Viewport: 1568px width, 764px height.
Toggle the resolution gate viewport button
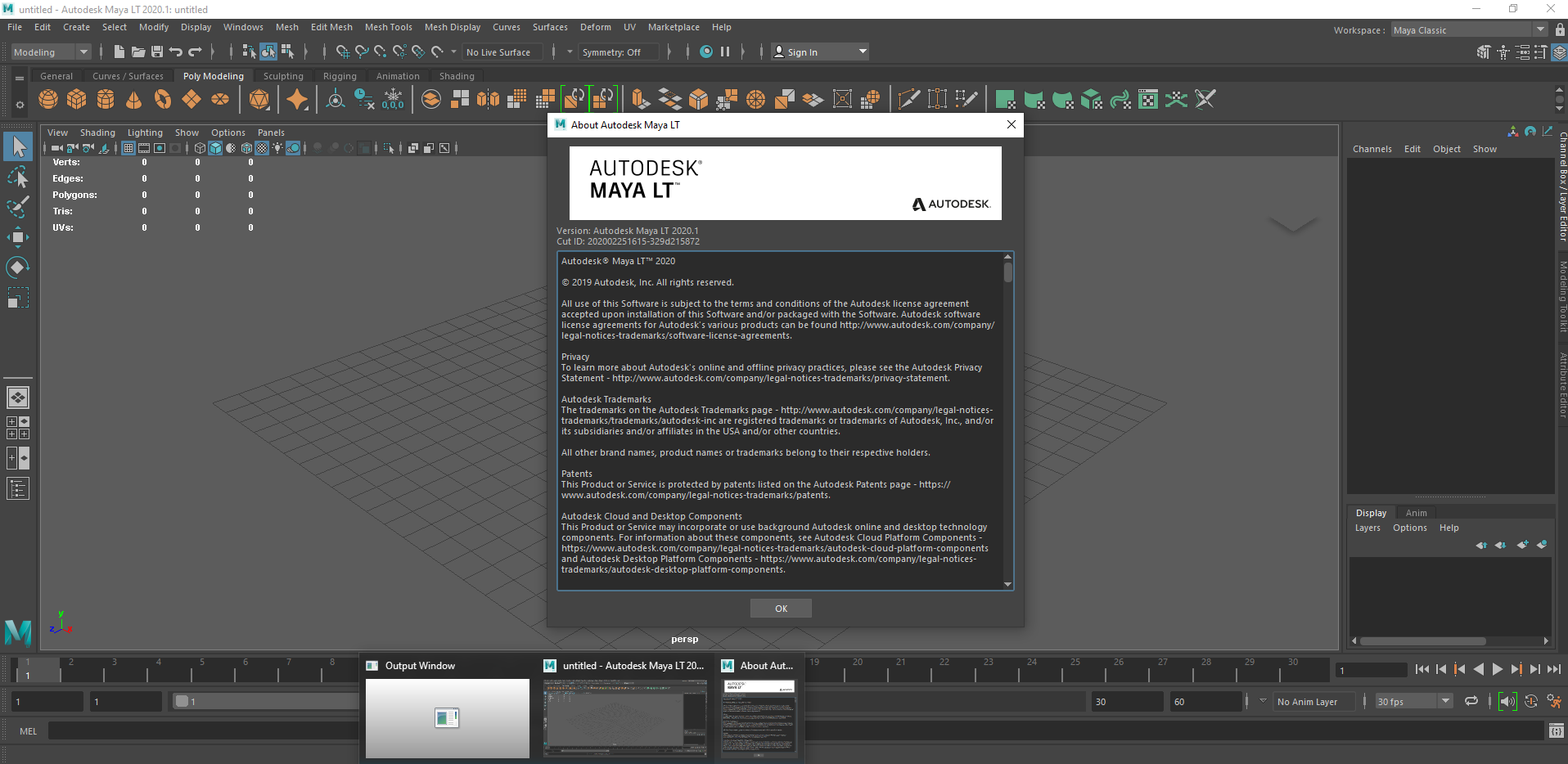[x=160, y=148]
